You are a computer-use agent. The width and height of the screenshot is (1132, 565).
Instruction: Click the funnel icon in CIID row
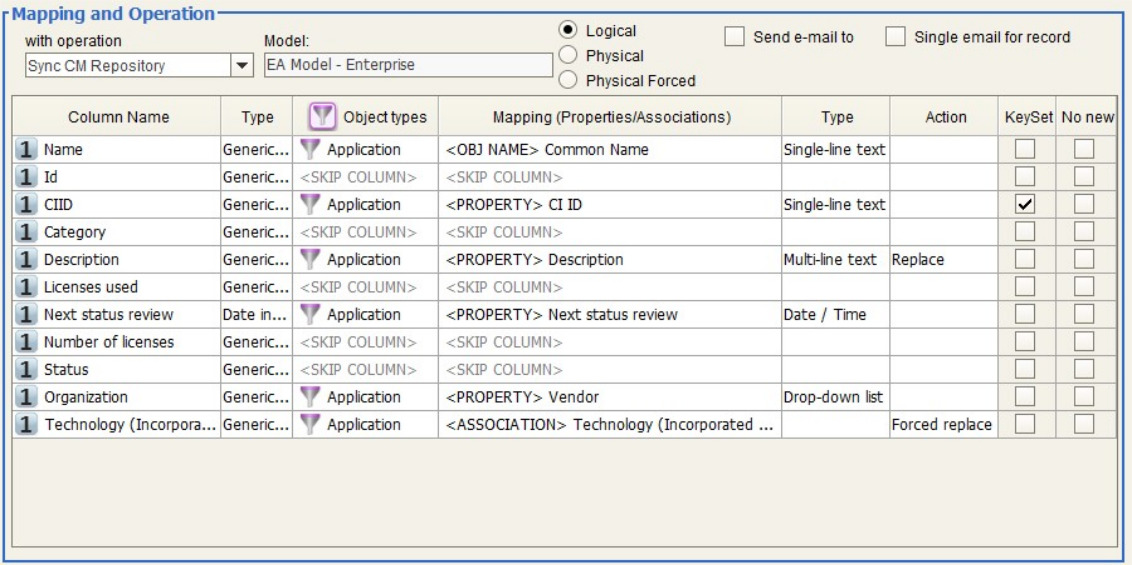click(x=311, y=205)
